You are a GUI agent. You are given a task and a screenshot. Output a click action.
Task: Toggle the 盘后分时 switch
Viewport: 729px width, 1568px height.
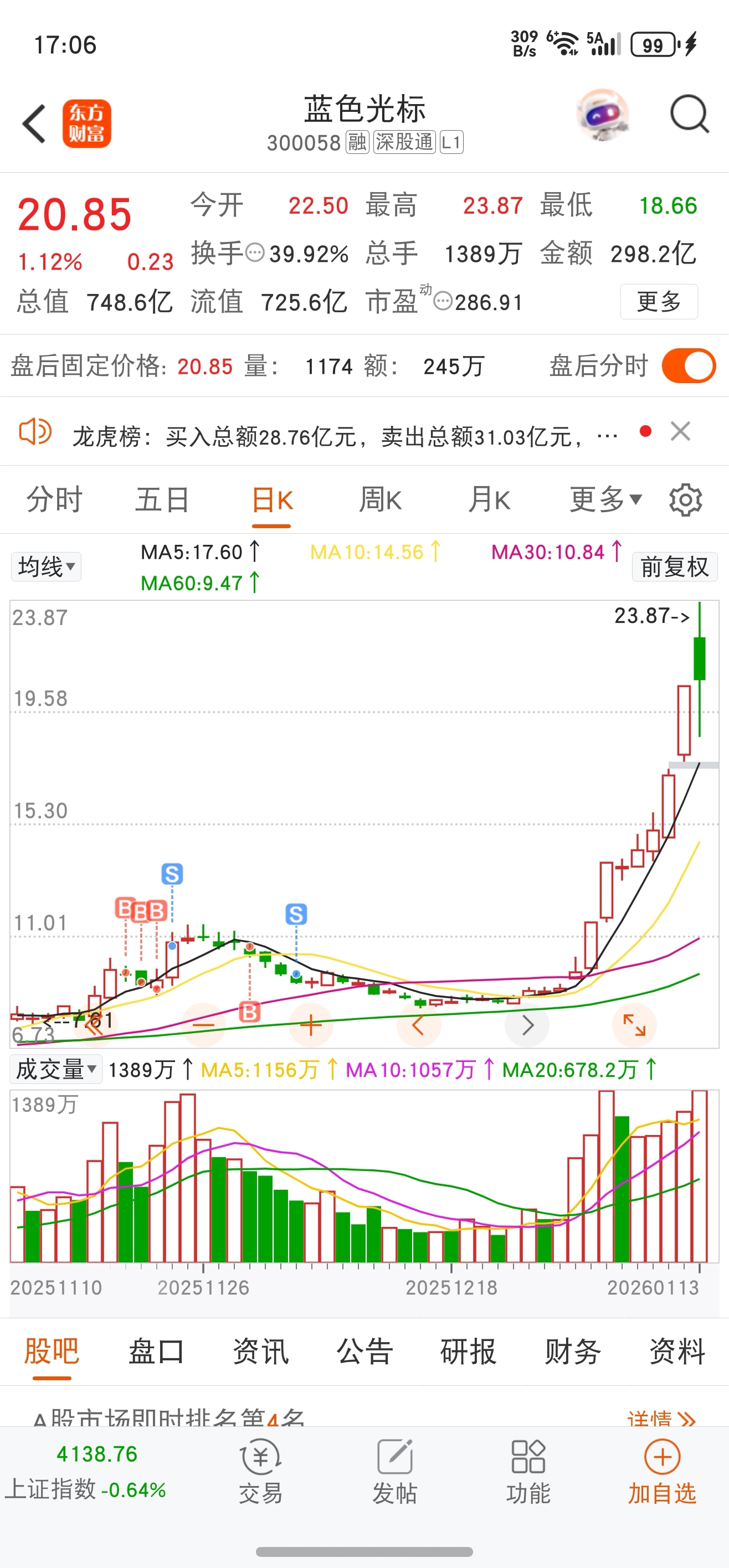(690, 366)
